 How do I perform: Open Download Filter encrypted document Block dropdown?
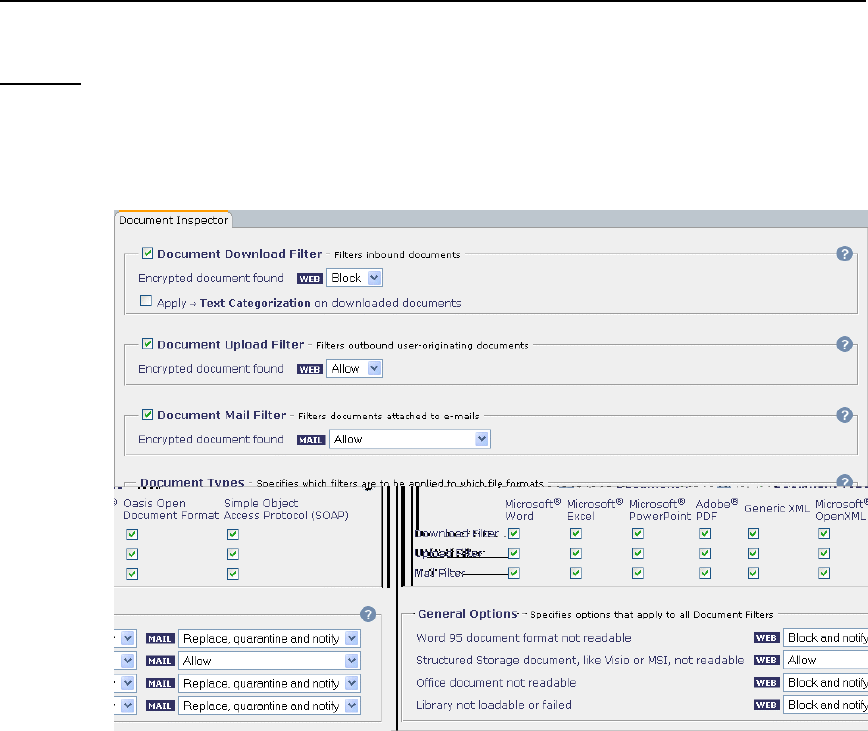click(x=355, y=278)
